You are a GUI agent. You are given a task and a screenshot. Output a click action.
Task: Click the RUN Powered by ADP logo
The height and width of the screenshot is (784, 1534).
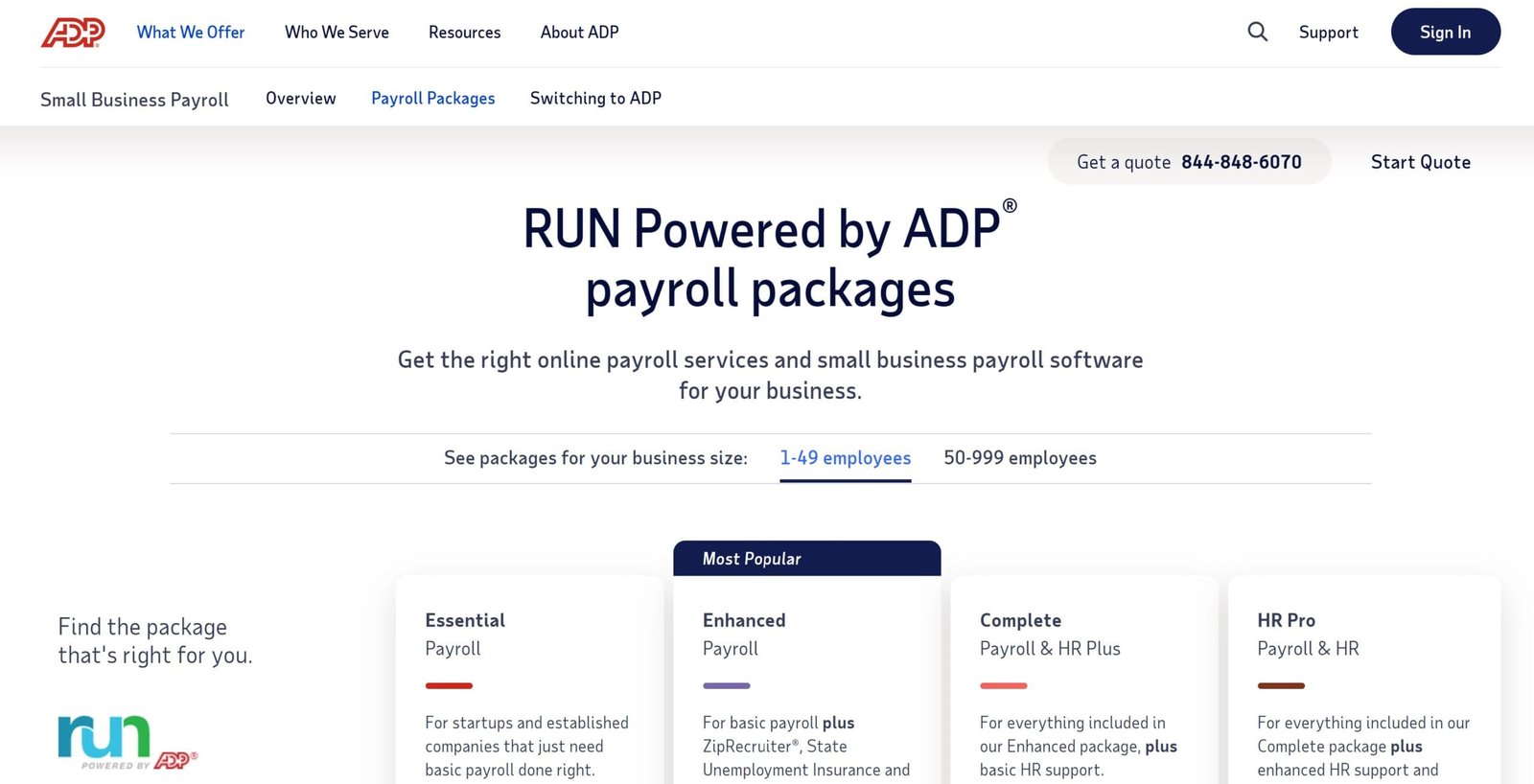(x=128, y=743)
